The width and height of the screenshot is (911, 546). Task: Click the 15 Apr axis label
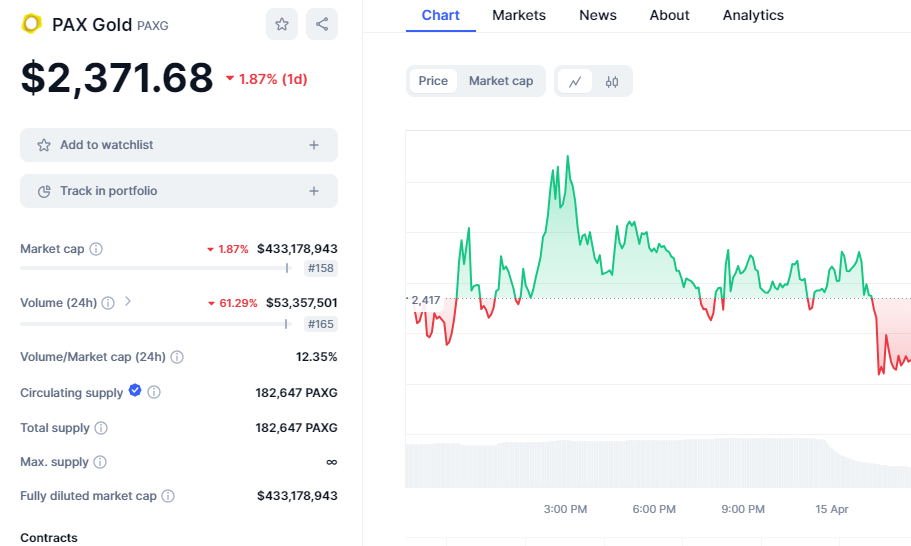tap(831, 509)
